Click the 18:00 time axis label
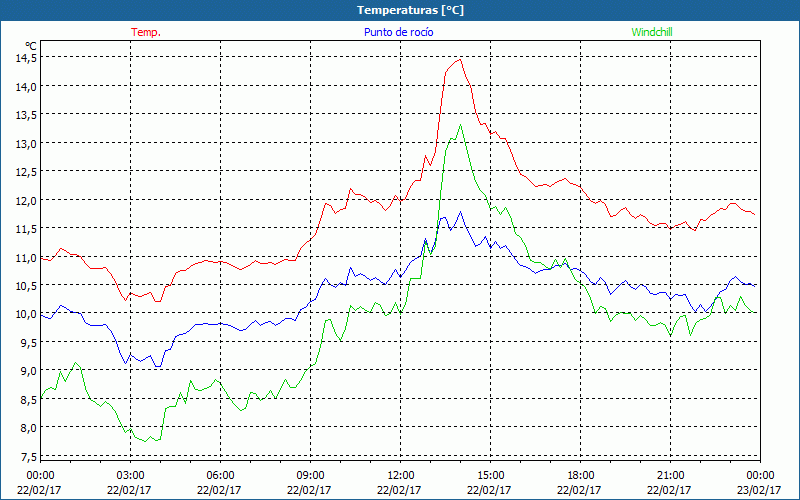Viewport: 800px width, 500px height. coord(581,476)
